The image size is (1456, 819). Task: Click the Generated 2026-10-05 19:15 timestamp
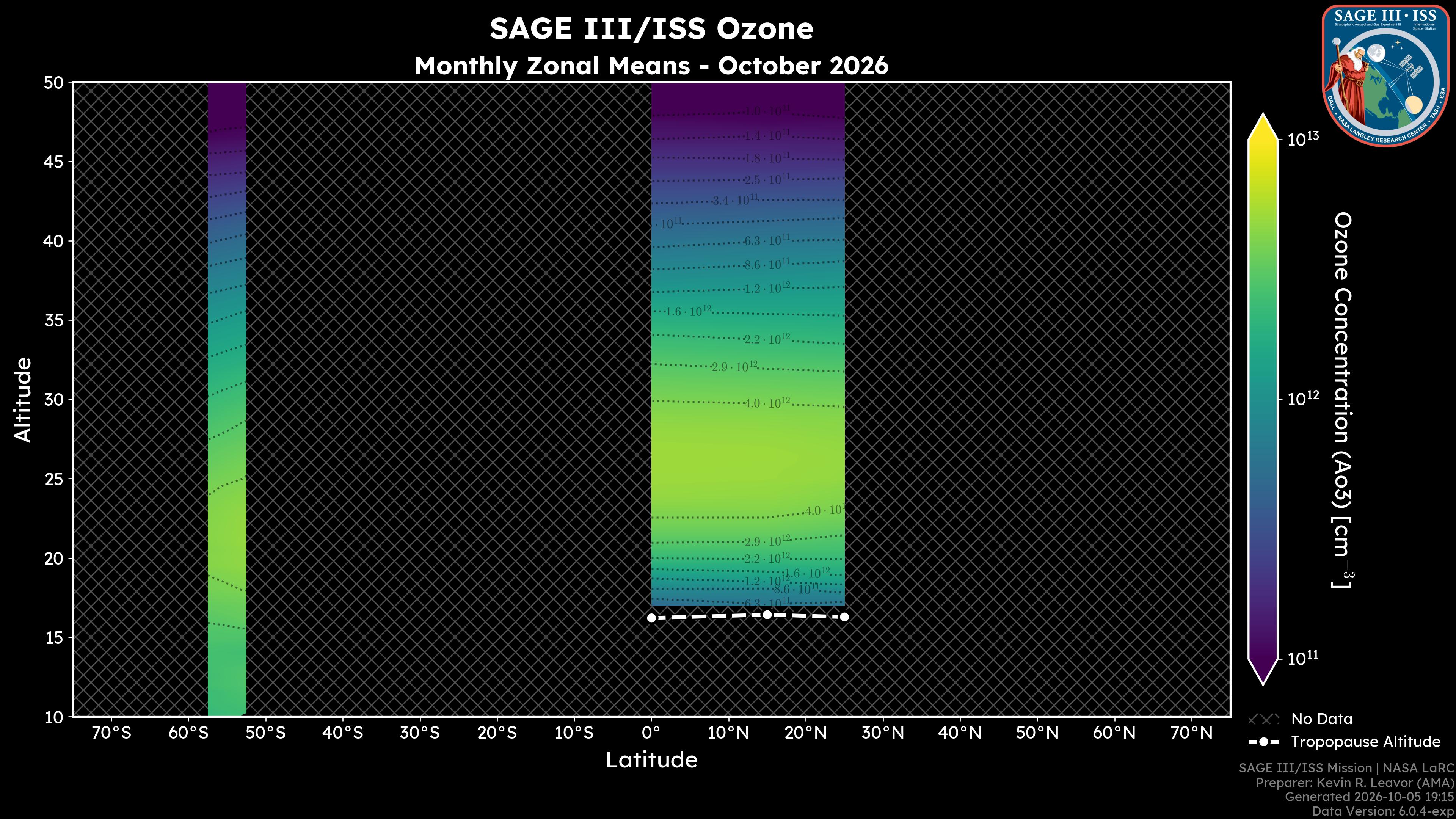point(1369,797)
